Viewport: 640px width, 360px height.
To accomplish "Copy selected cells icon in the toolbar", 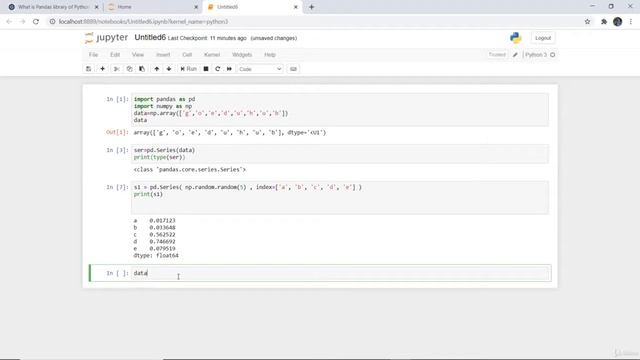I will pyautogui.click(x=129, y=69).
